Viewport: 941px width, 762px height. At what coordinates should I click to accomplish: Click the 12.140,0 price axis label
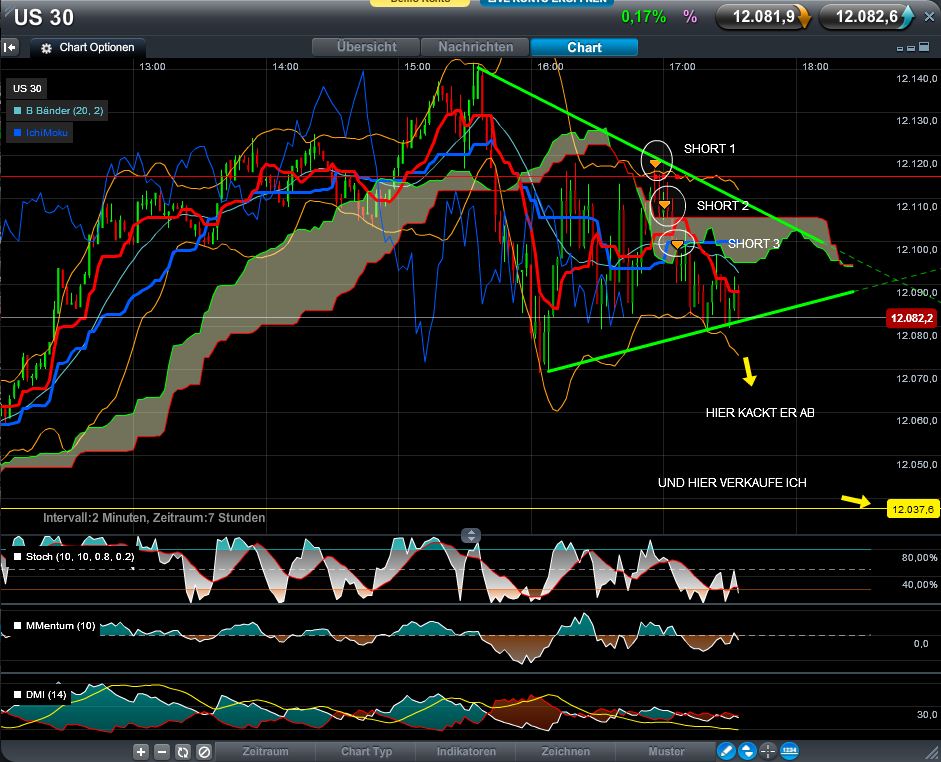916,79
